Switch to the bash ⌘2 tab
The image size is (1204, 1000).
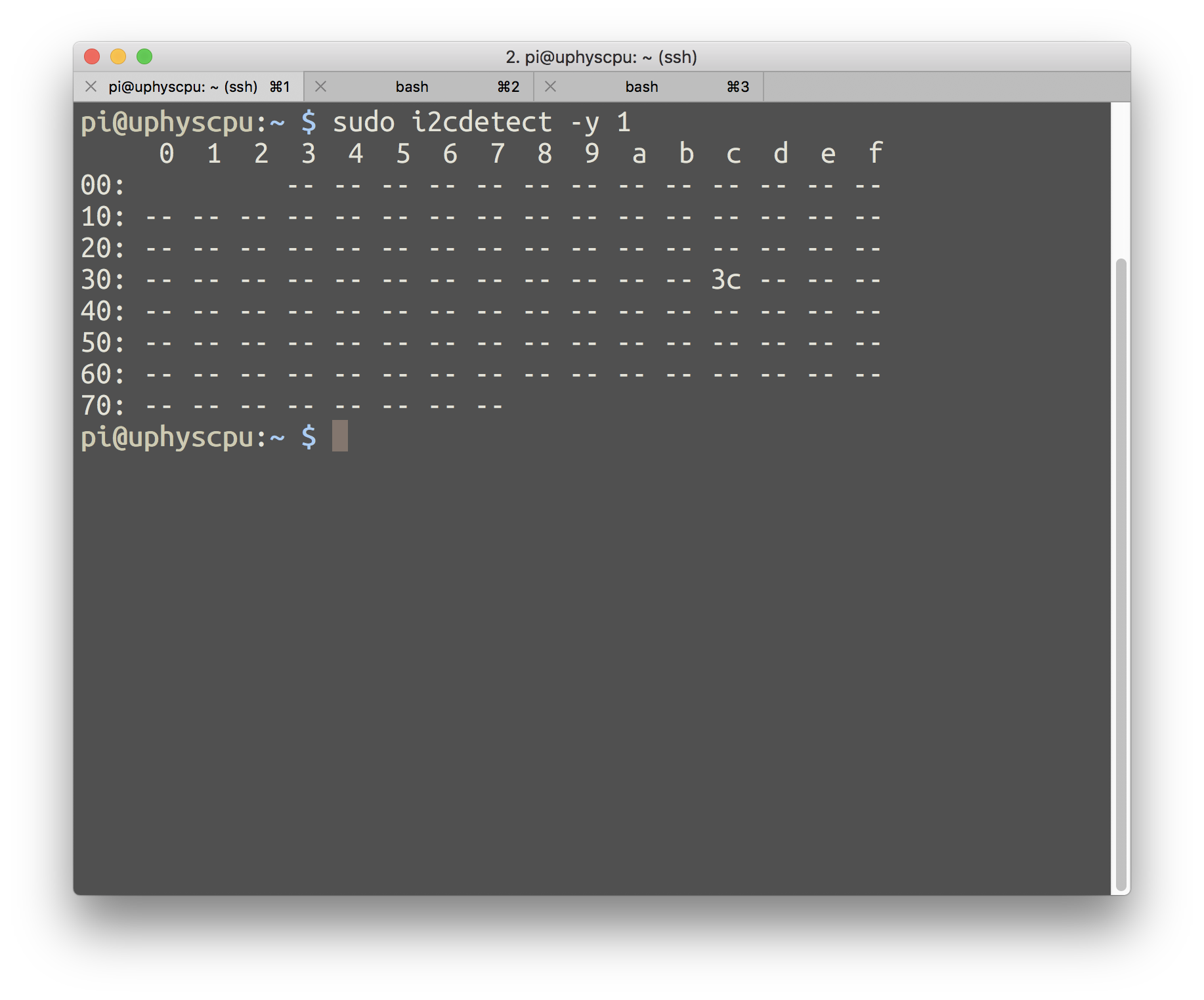pos(419,87)
